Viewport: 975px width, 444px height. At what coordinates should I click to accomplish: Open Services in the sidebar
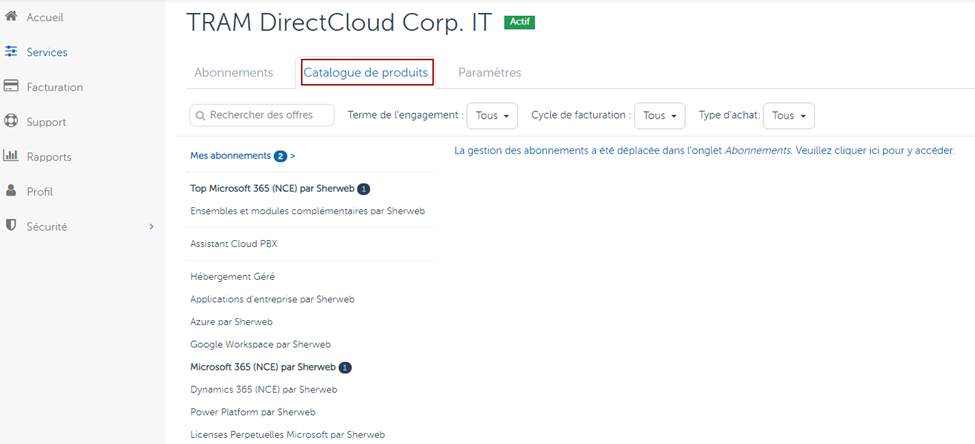point(47,52)
